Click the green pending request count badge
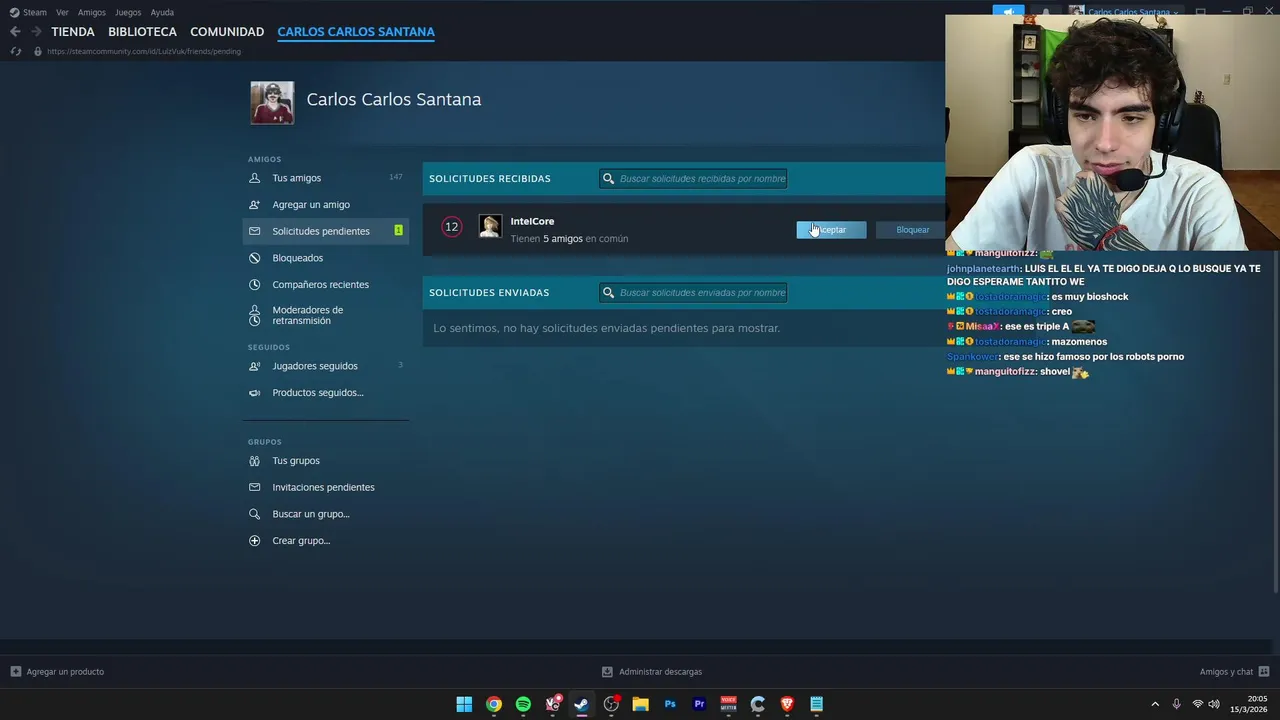Viewport: 1280px width, 720px height. 398,231
